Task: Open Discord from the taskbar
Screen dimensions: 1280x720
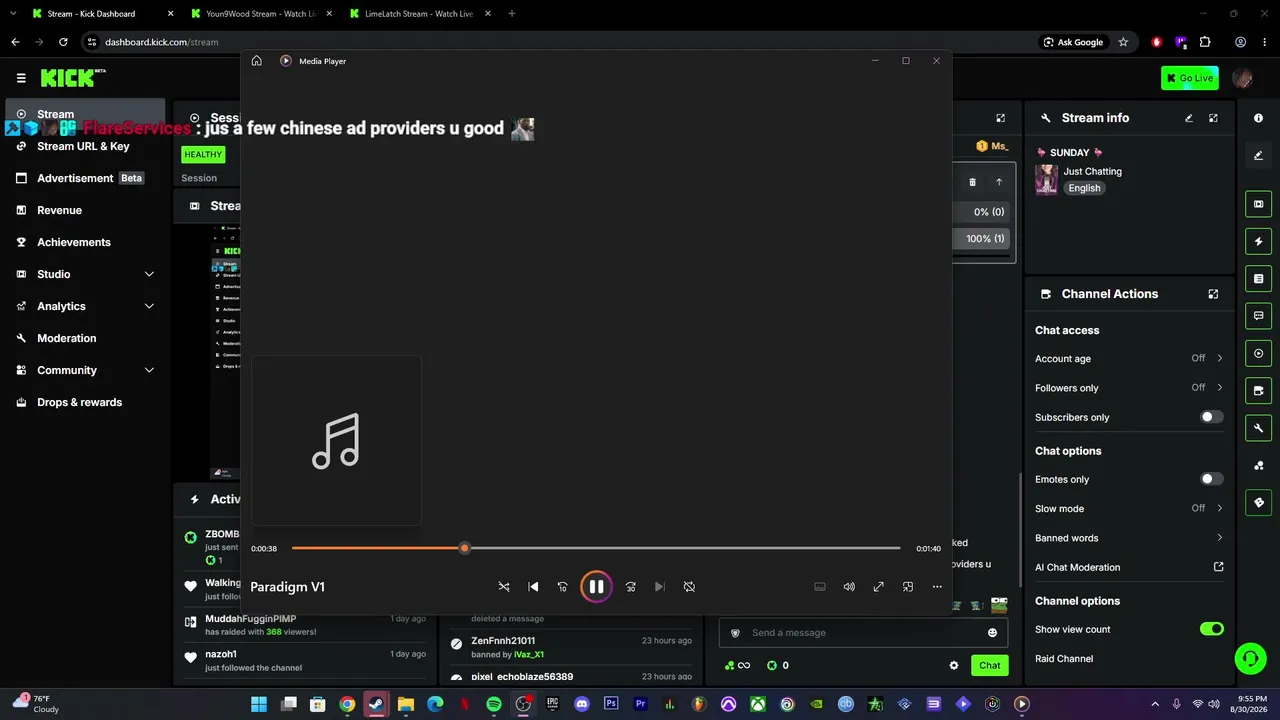Action: [582, 704]
